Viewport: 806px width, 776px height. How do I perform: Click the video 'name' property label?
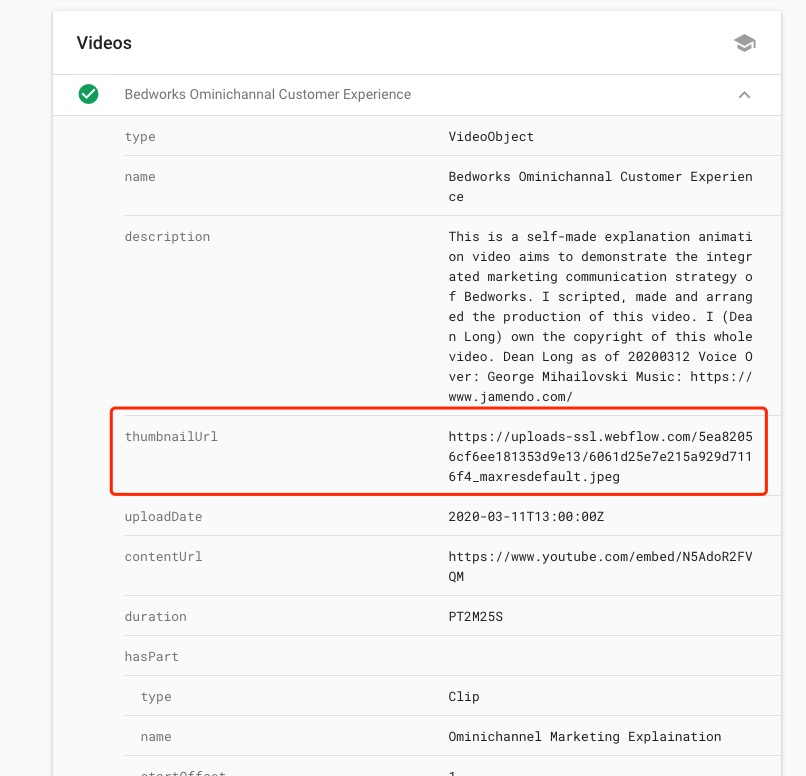coord(140,177)
